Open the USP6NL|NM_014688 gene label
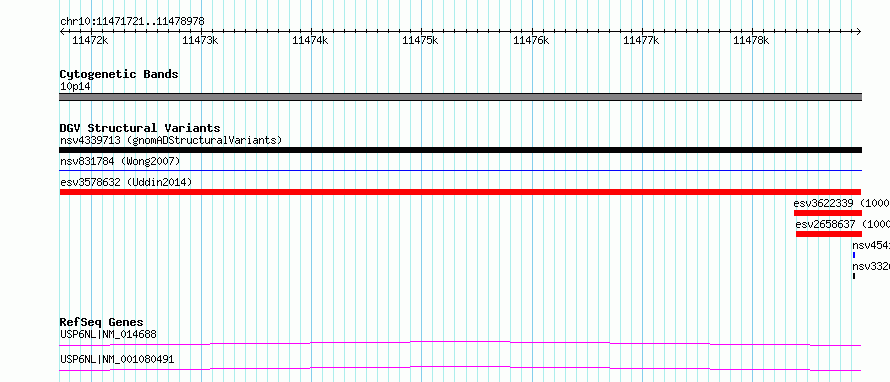This screenshot has width=890, height=382. (x=108, y=334)
